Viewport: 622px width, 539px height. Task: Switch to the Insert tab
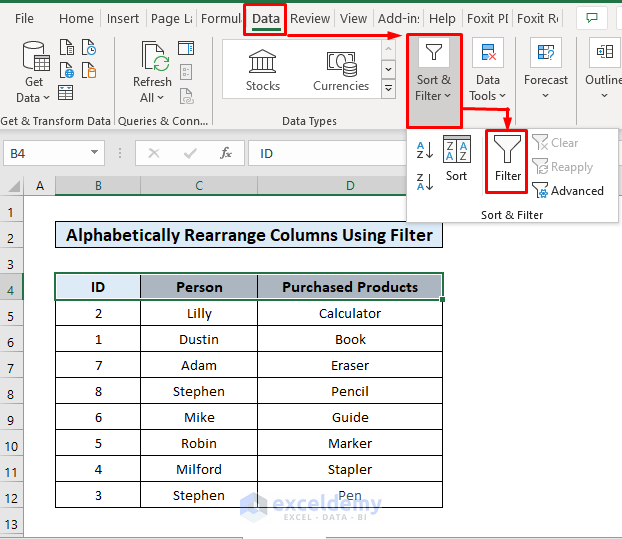(x=123, y=19)
